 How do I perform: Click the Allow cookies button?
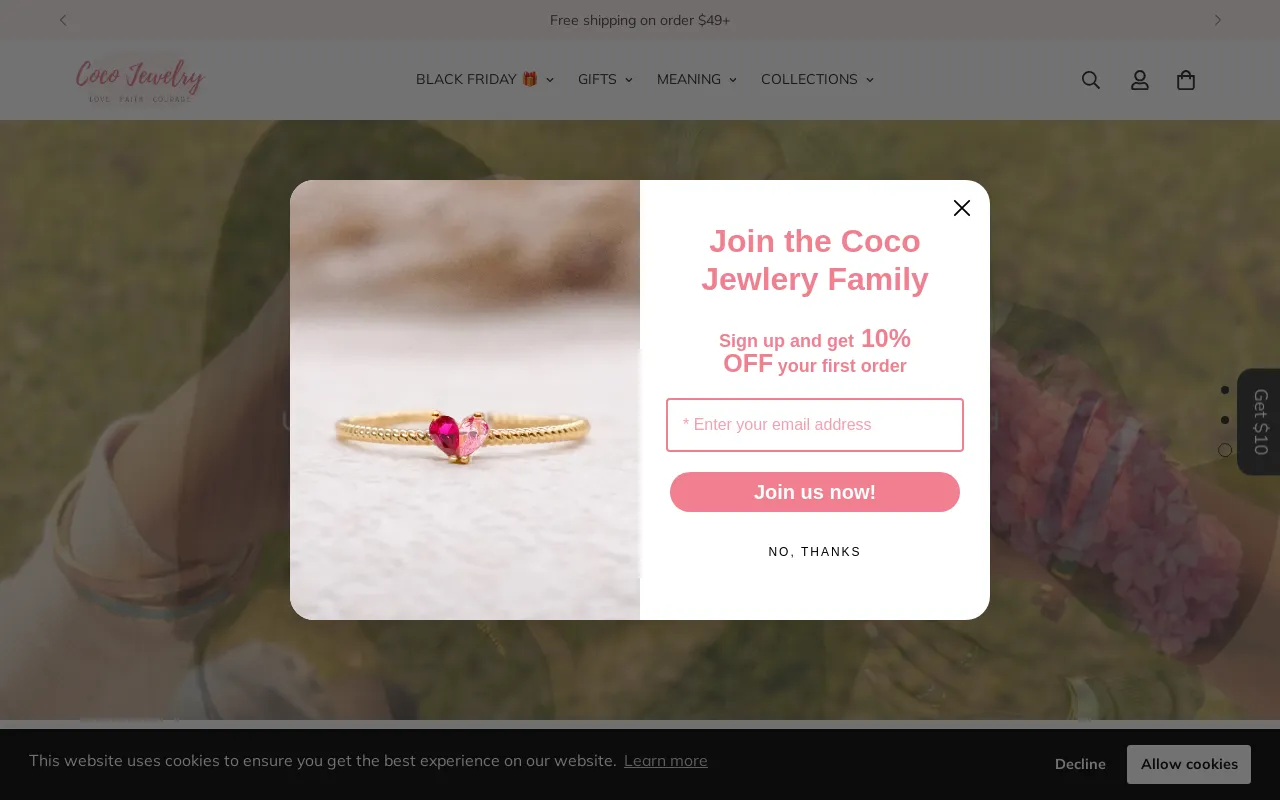[1188, 764]
